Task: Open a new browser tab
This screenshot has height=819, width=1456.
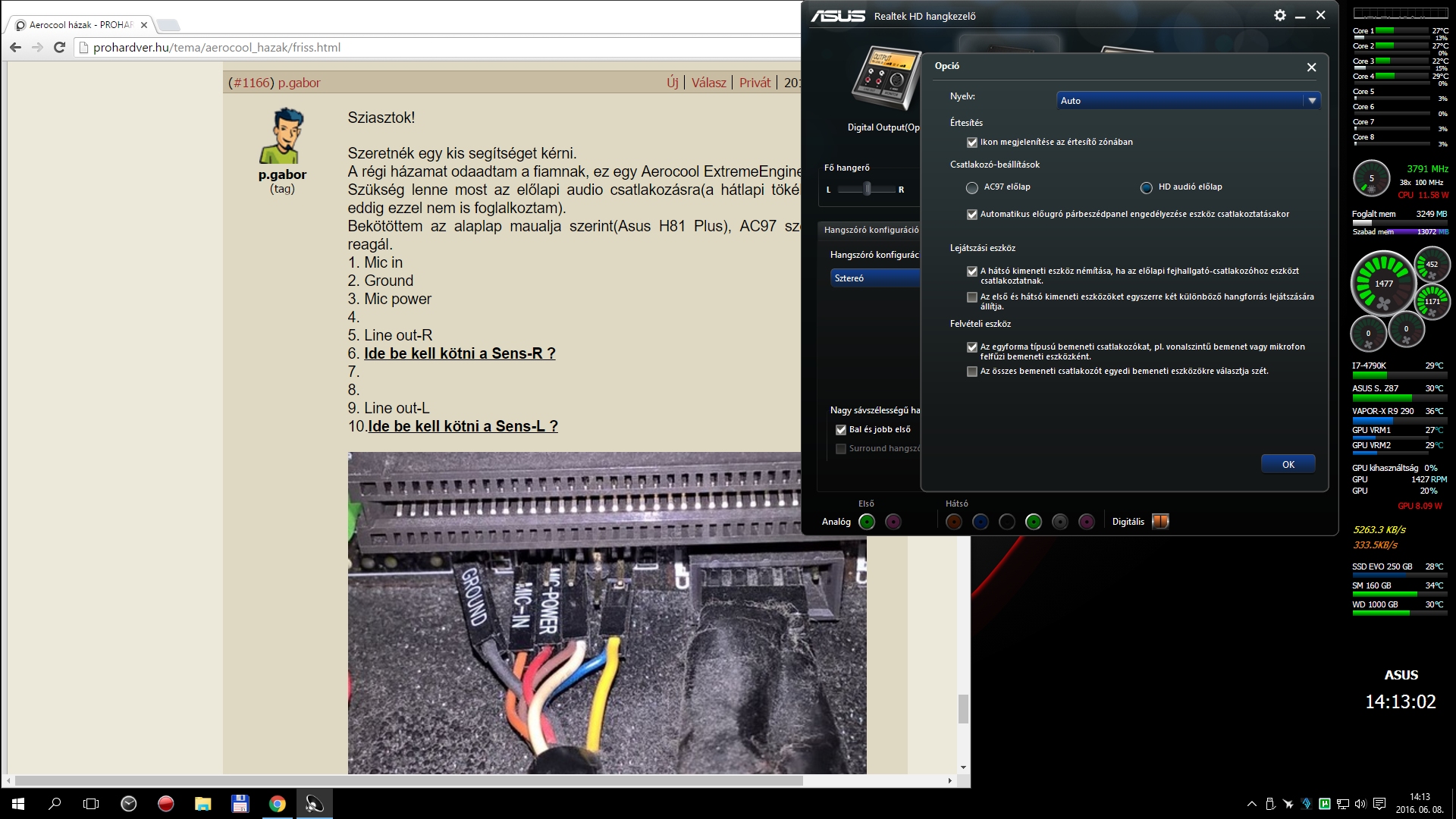Action: [168, 25]
